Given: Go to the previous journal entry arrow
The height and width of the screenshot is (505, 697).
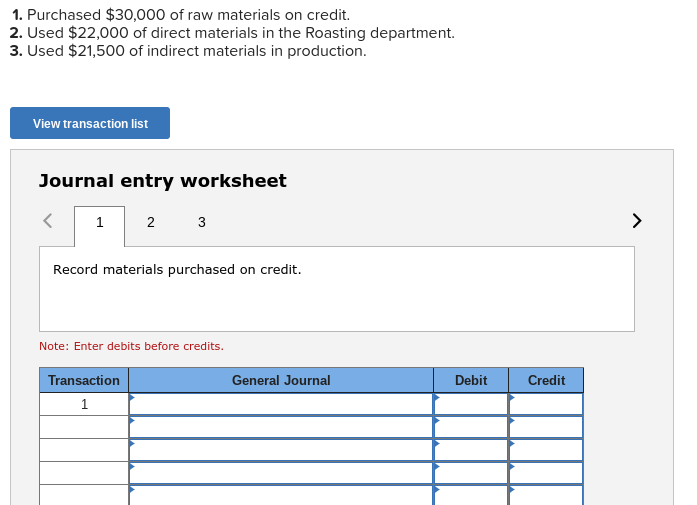Looking at the screenshot, I should point(48,220).
